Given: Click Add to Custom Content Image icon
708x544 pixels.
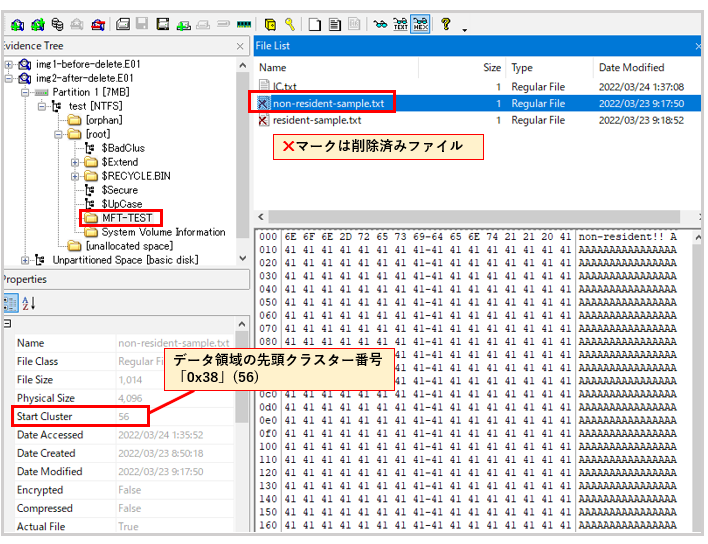Looking at the screenshot, I should click(183, 24).
